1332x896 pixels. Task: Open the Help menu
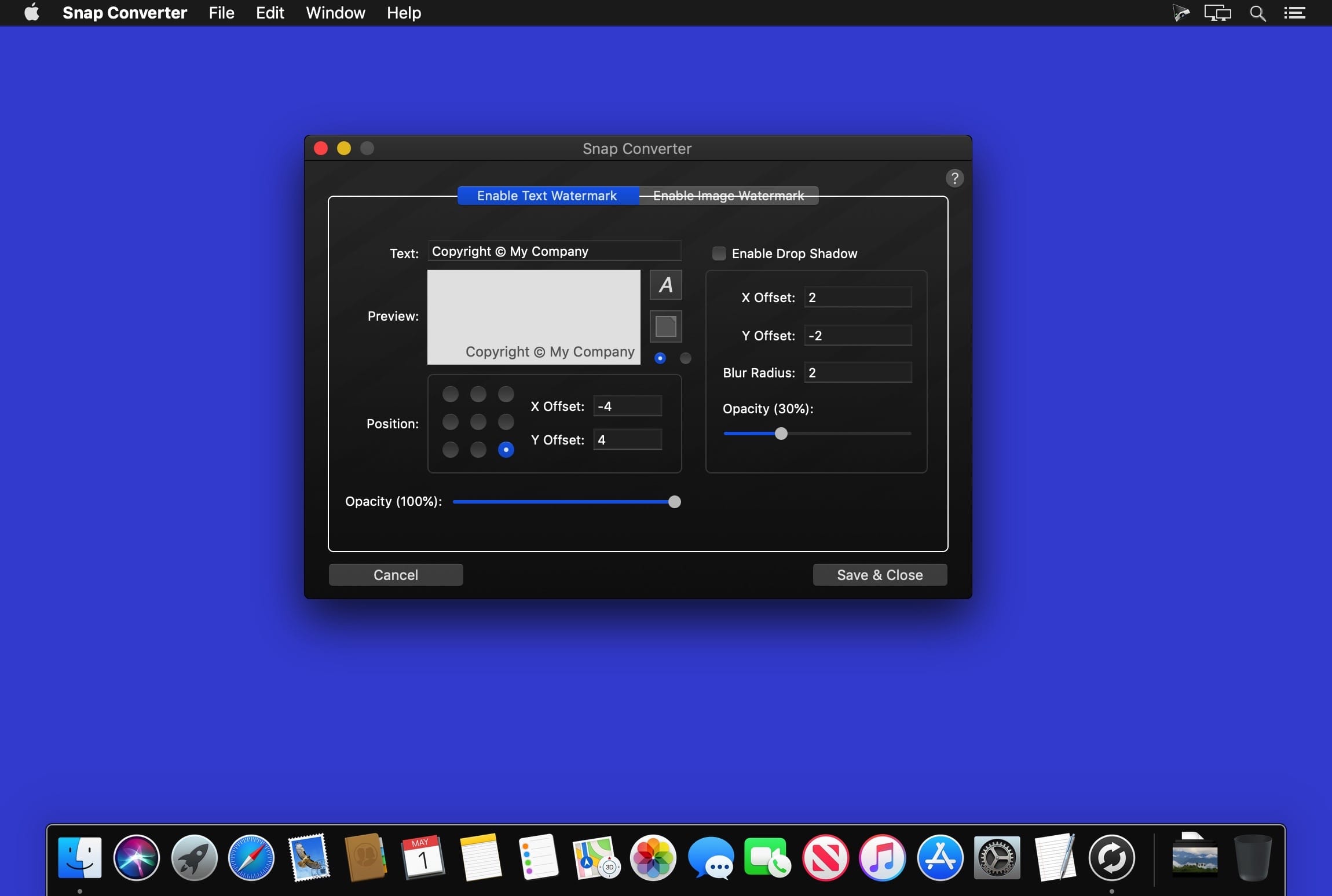click(x=404, y=13)
